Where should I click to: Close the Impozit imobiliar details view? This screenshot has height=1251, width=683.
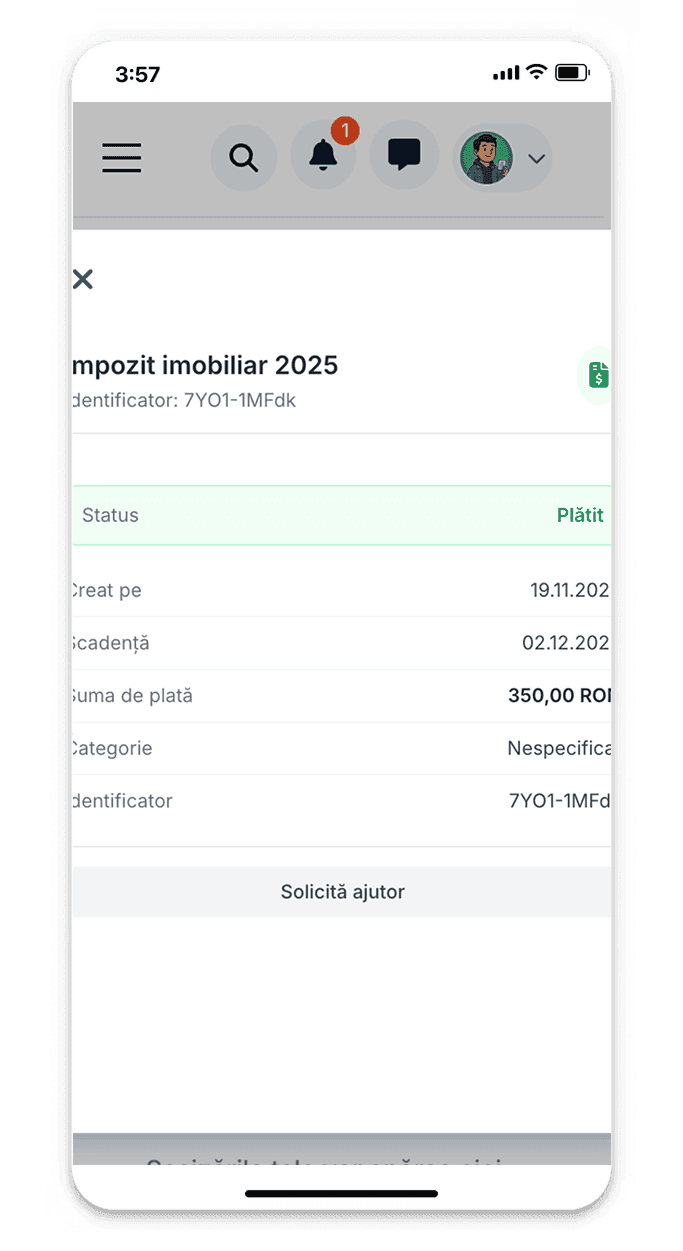(82, 279)
